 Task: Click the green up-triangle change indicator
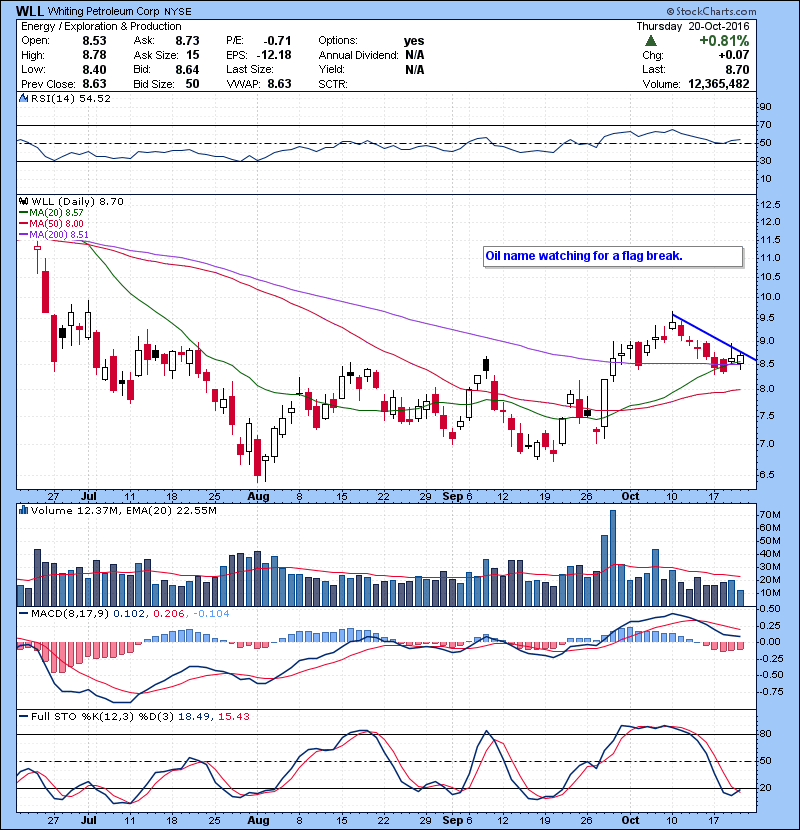[651, 41]
